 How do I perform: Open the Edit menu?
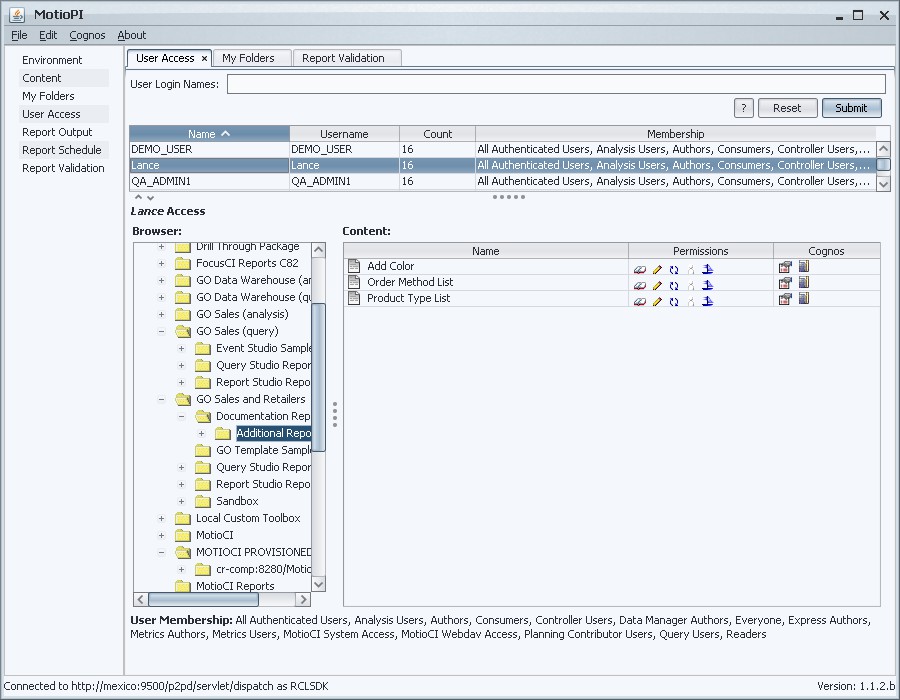48,35
